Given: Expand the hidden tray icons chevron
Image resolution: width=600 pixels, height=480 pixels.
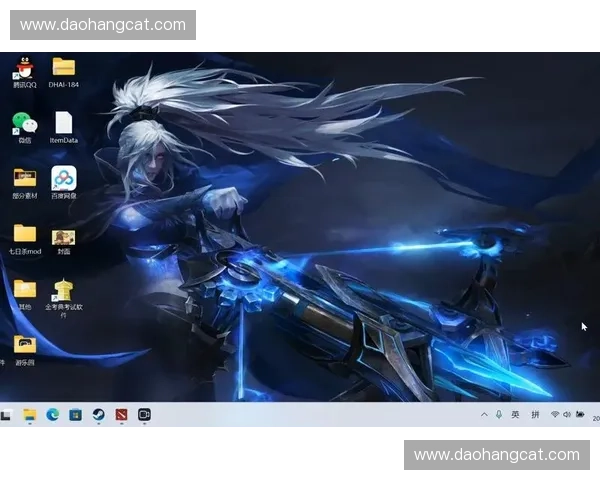Looking at the screenshot, I should pyautogui.click(x=484, y=415).
